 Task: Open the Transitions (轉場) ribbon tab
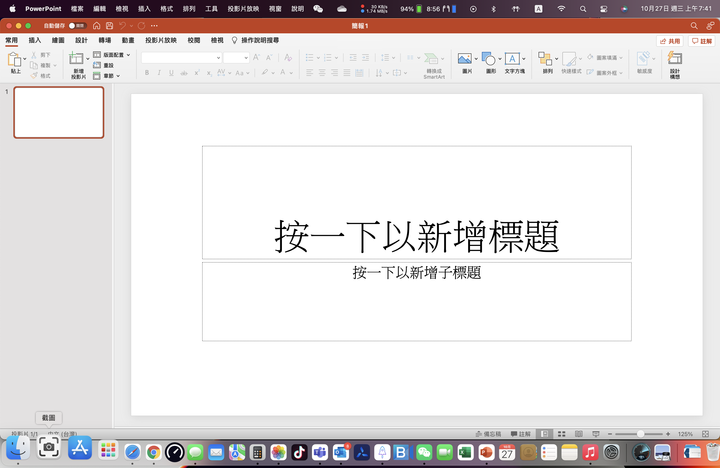[x=105, y=40]
